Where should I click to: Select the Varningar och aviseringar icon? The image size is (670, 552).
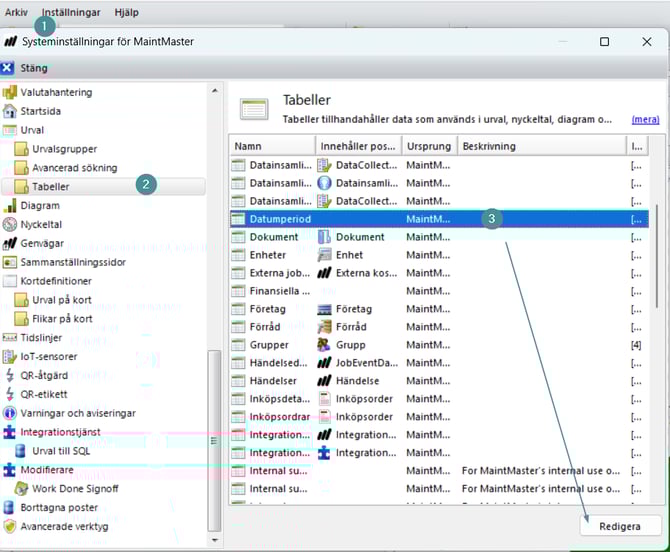tap(10, 413)
